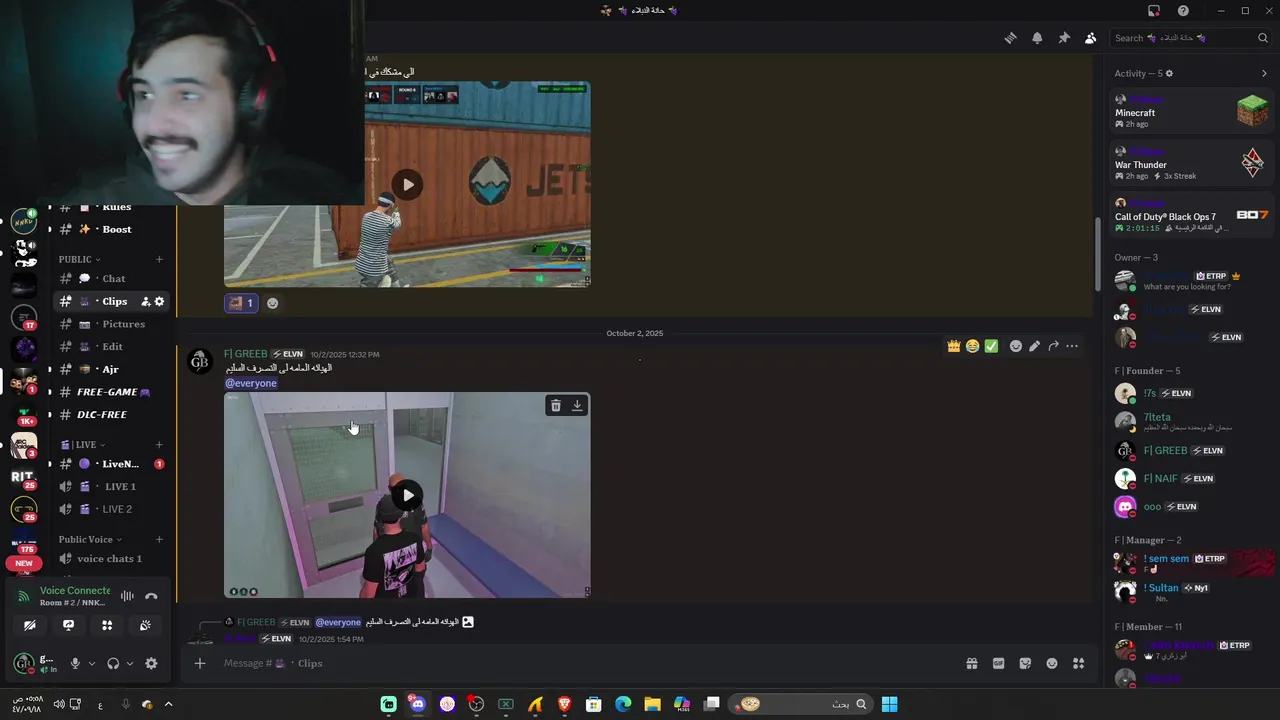Open the Rules channel

click(111, 207)
